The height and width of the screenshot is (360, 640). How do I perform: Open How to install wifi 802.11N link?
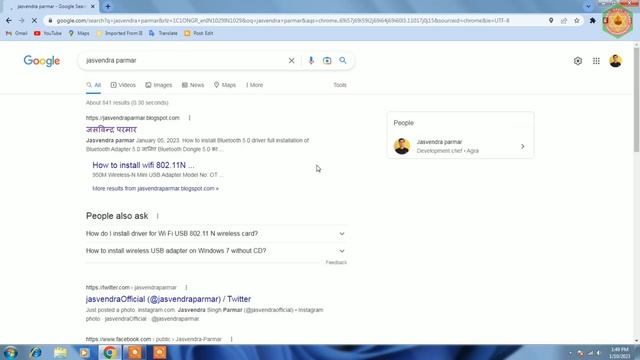point(143,165)
